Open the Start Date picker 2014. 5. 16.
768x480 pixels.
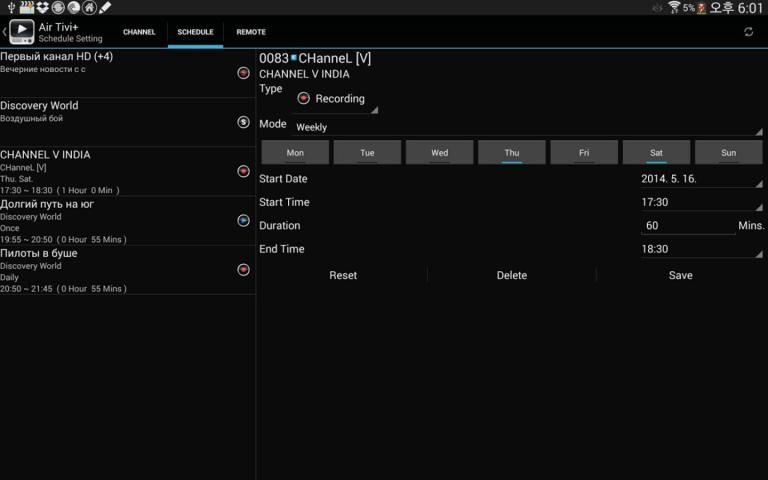pyautogui.click(x=700, y=179)
